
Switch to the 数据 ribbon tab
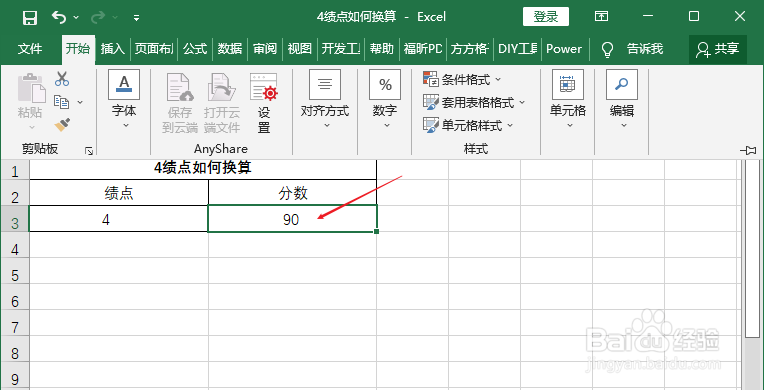230,49
